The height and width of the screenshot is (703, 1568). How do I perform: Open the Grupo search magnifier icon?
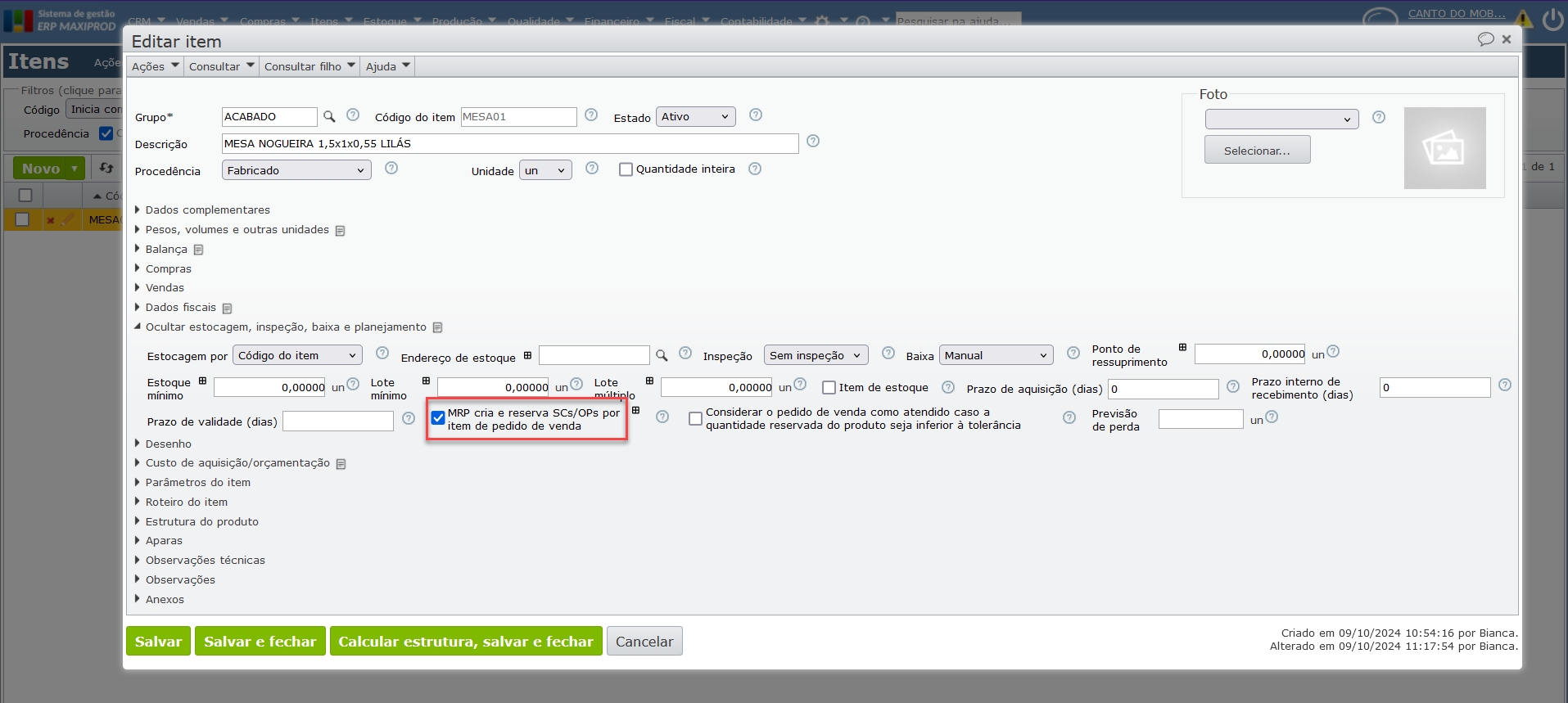(x=329, y=116)
